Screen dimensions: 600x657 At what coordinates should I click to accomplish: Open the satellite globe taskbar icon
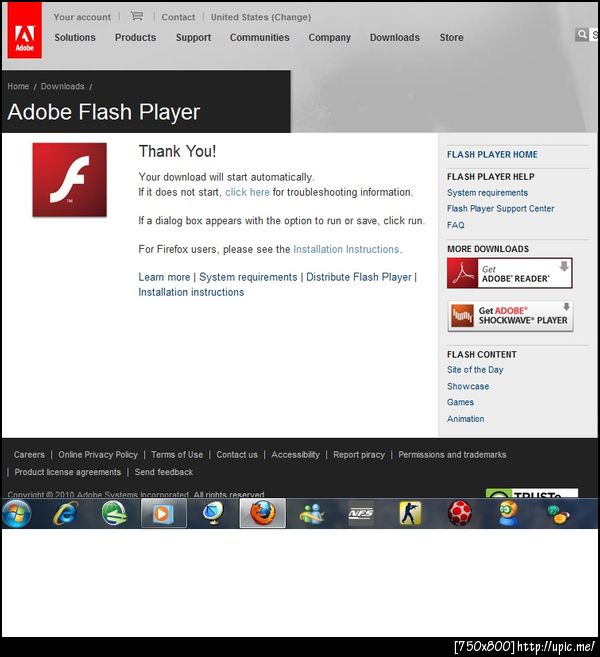[213, 513]
